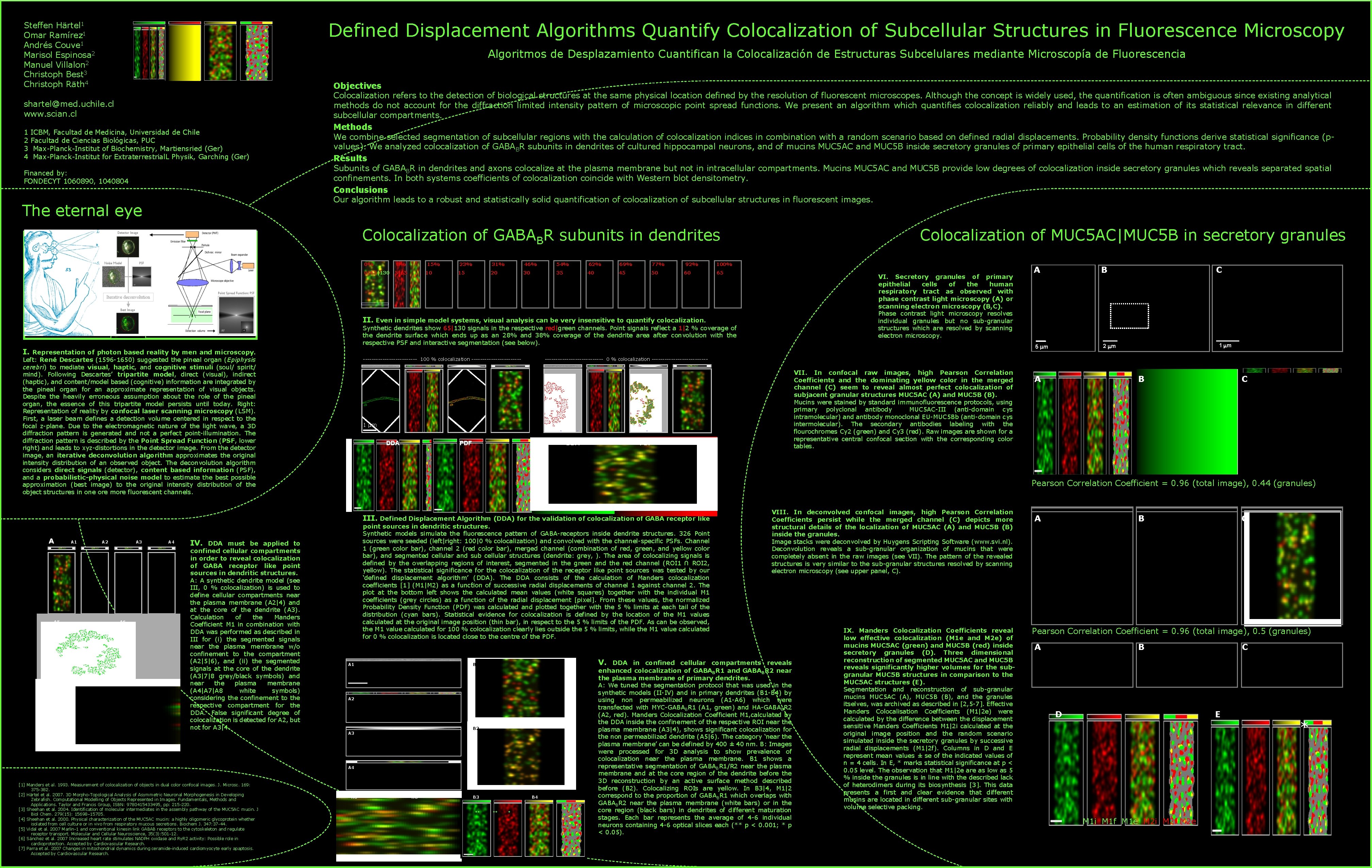Click the FONDECYT funding numbers text

click(76, 181)
